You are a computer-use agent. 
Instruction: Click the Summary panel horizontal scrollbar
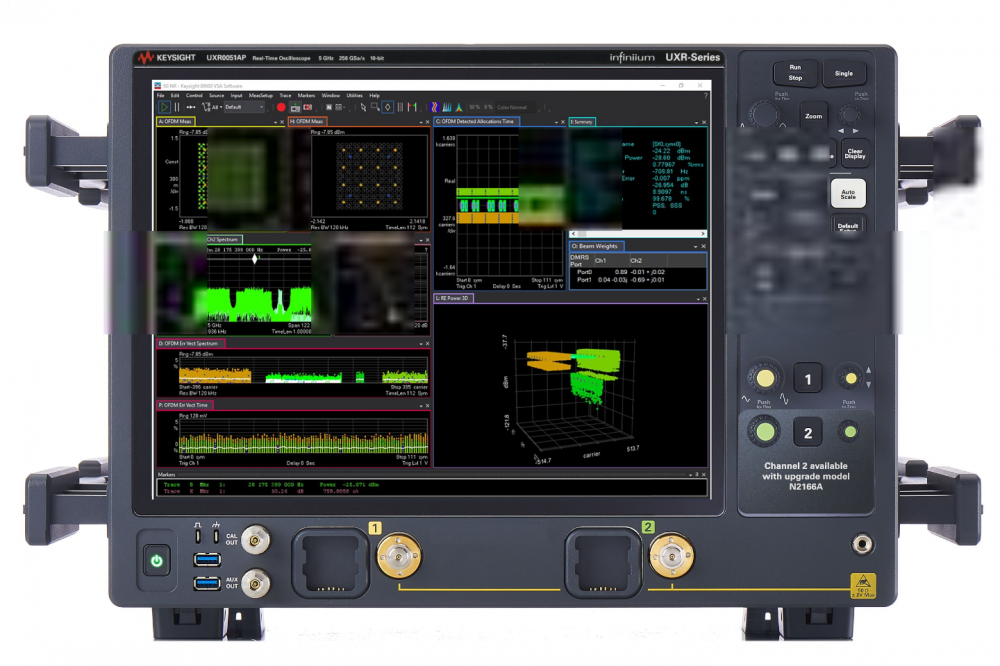[638, 234]
